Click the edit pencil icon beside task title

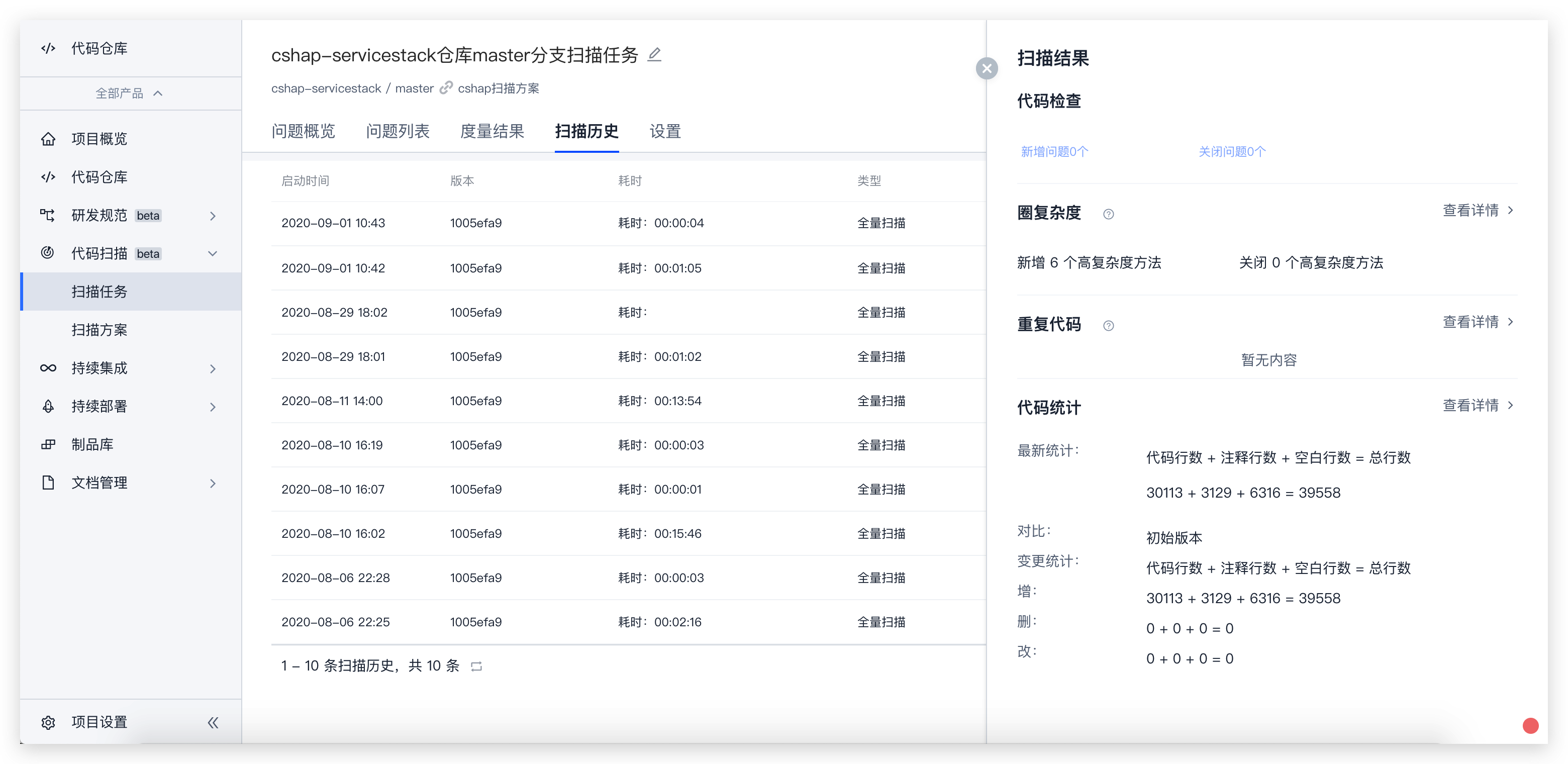[x=654, y=55]
